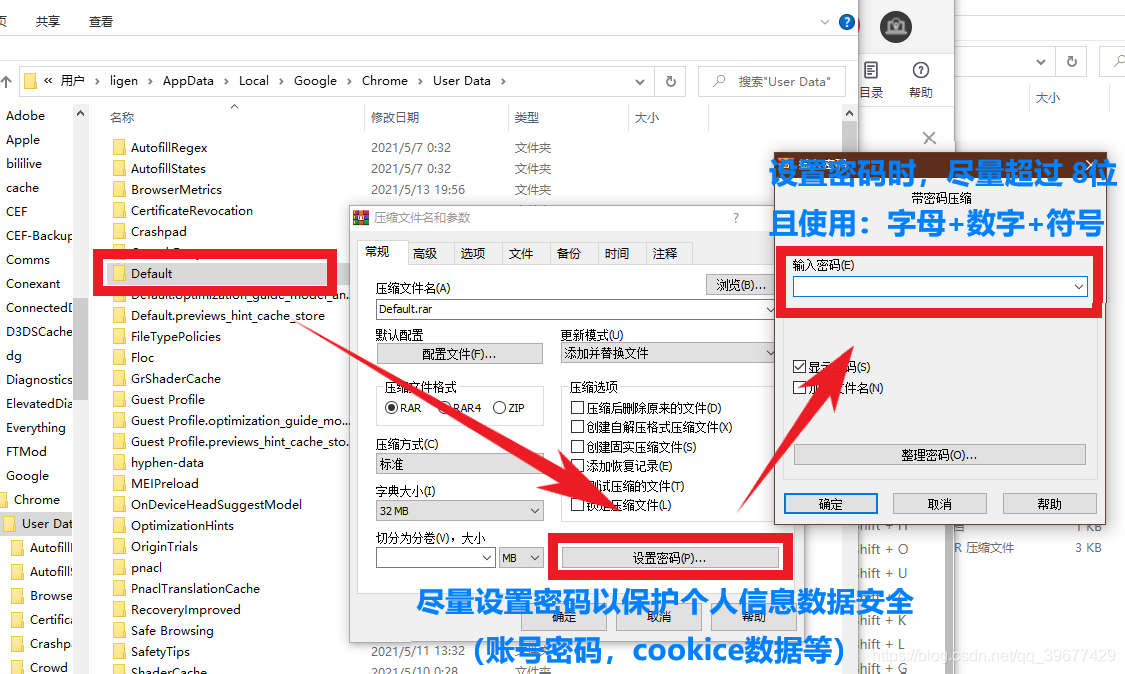Open the 压缩方式 标准 dropdown
1125x674 pixels.
point(460,464)
